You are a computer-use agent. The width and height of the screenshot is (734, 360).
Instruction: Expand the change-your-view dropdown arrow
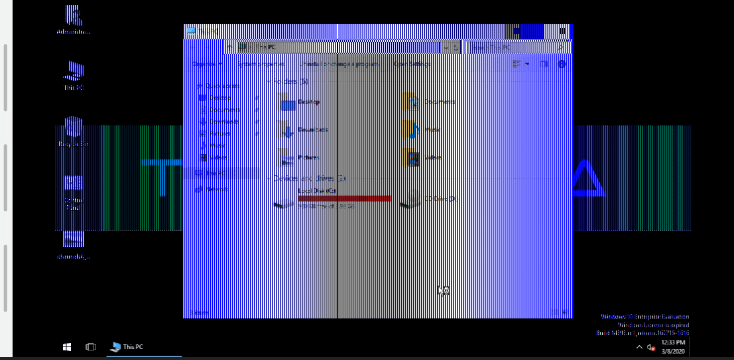[528, 64]
